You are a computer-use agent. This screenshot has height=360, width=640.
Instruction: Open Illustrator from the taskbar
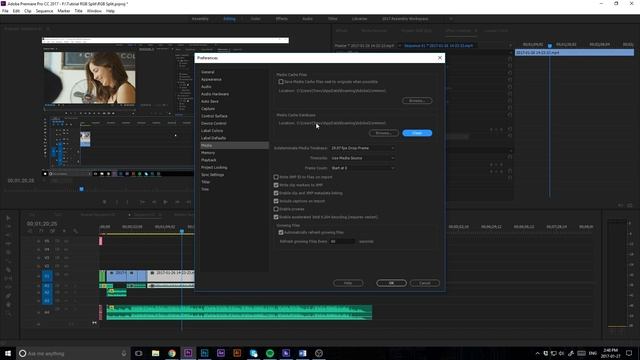point(237,353)
